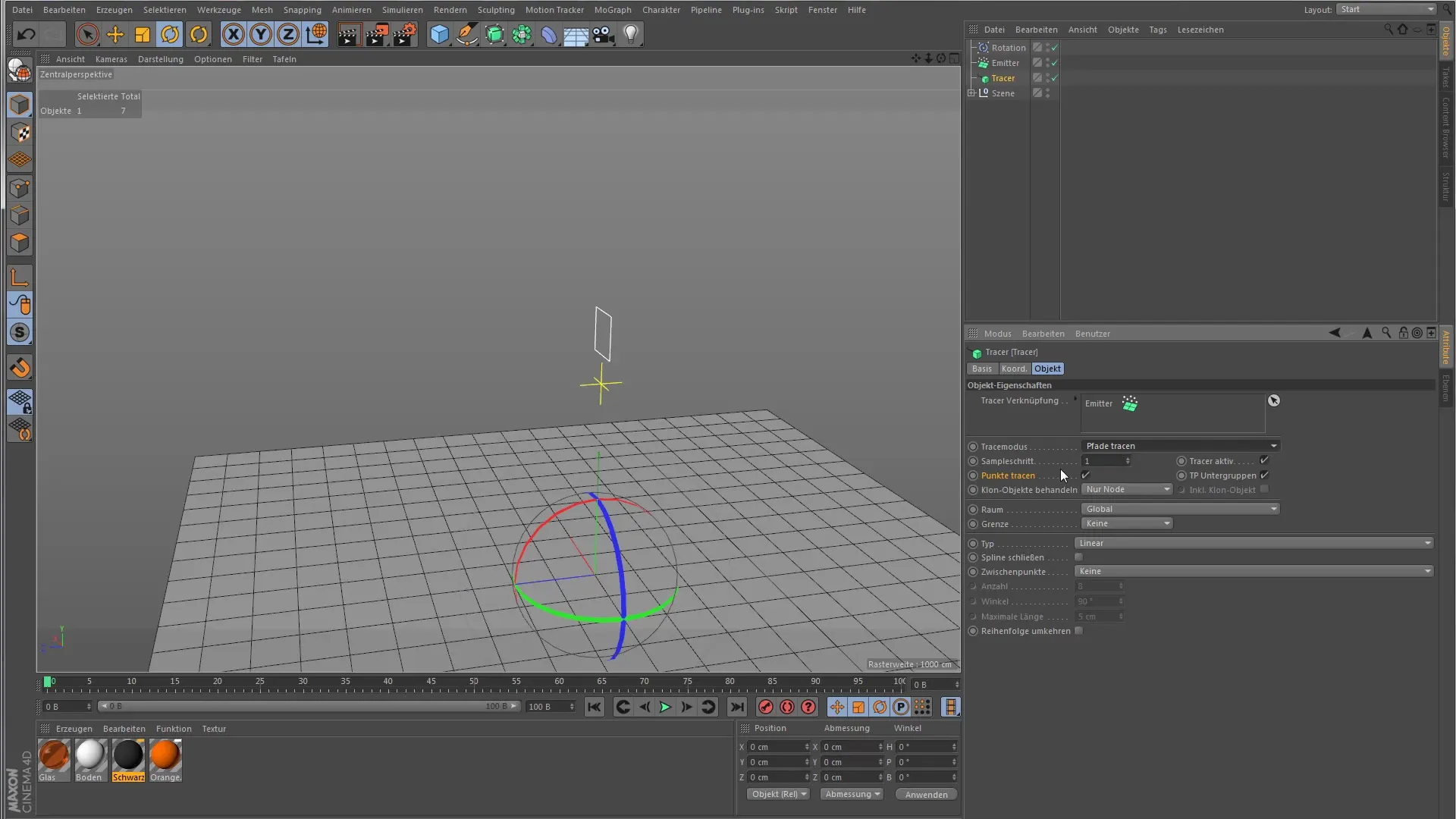
Task: Toggle TP Untergruppen checkbox
Action: 1264,475
